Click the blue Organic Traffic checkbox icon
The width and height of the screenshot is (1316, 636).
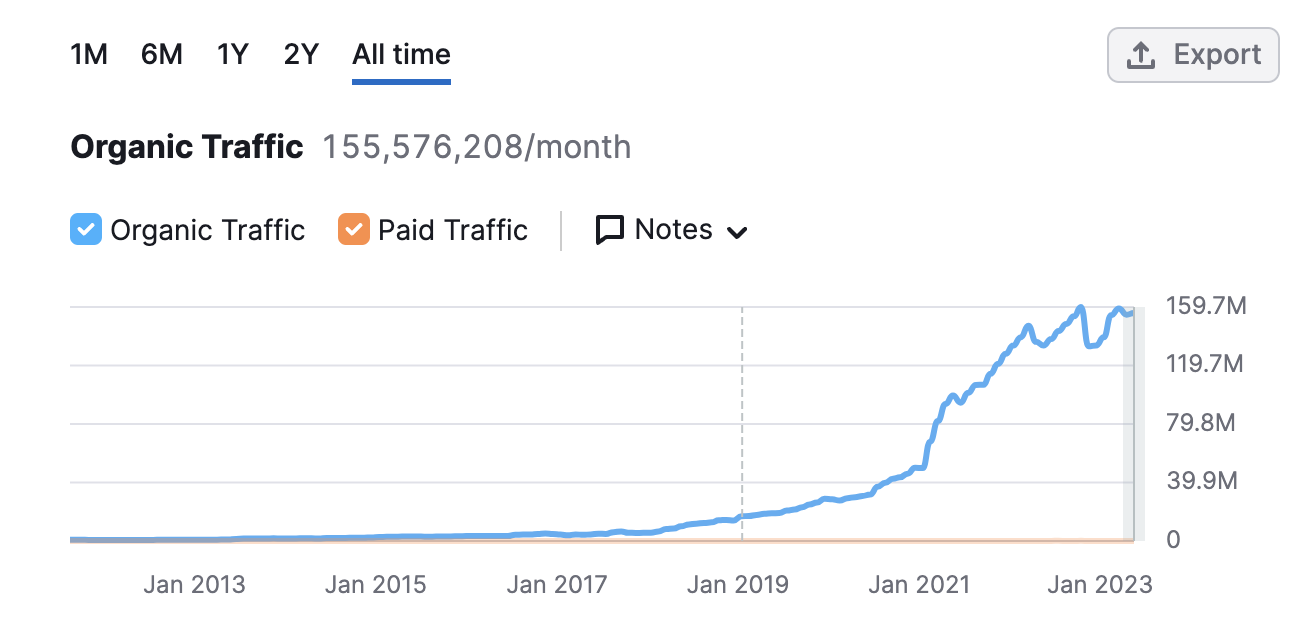click(x=86, y=229)
